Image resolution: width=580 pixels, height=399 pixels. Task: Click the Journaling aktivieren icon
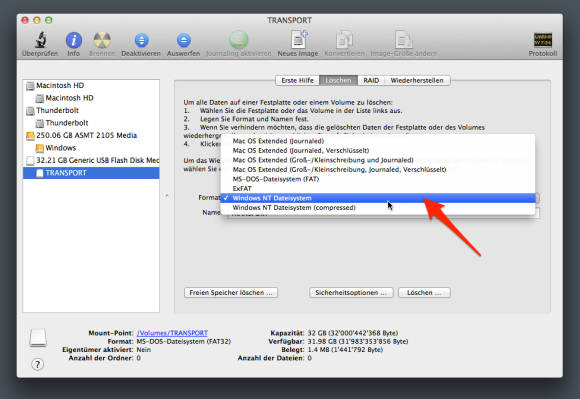click(239, 40)
